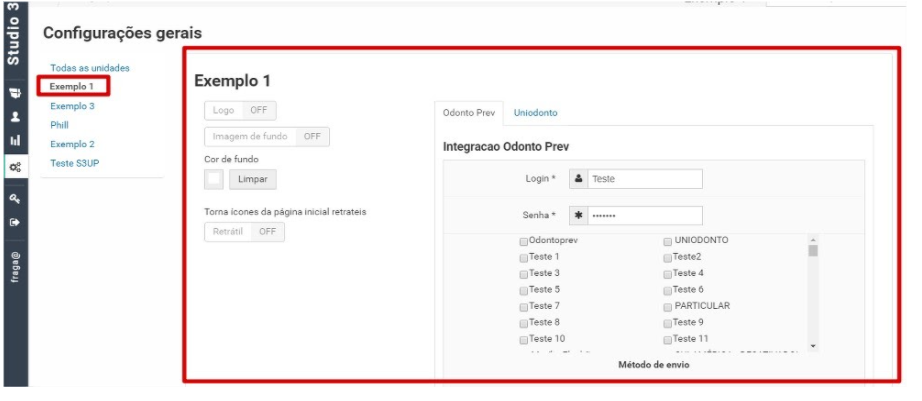Toggle the Imagem de fundo switch

[x=267, y=136]
